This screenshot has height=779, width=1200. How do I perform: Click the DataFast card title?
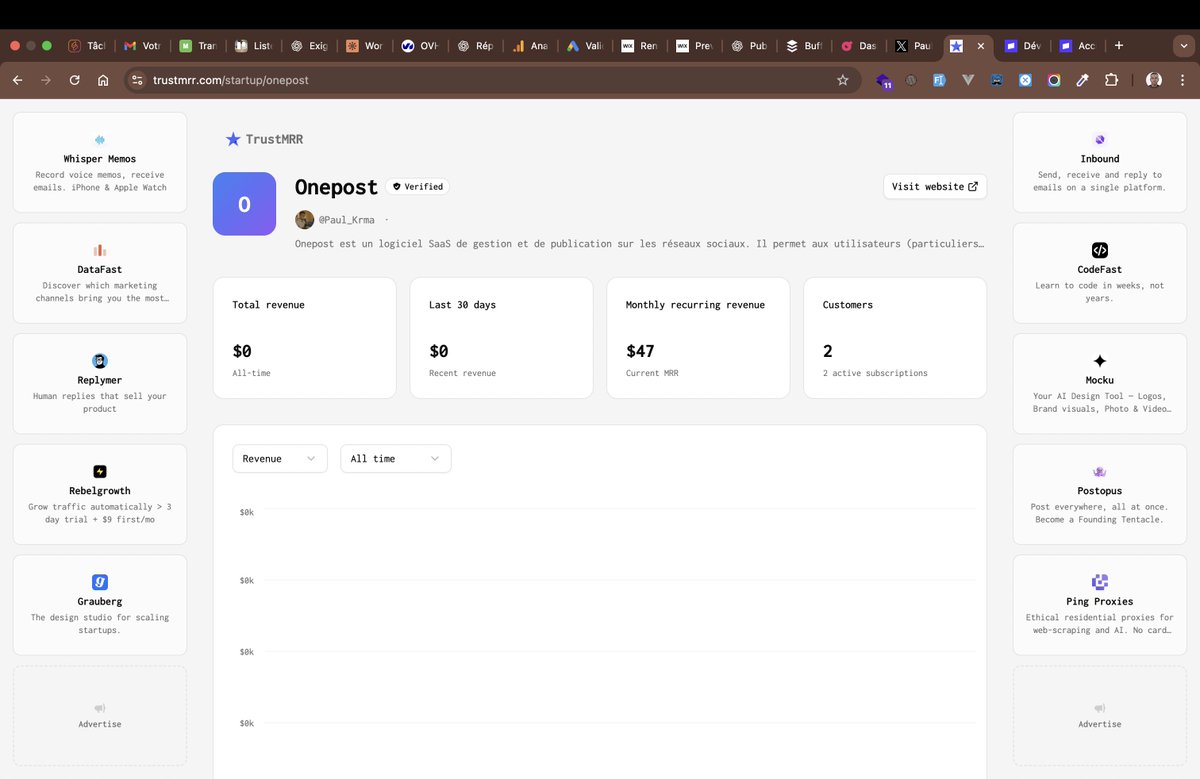coord(100,270)
